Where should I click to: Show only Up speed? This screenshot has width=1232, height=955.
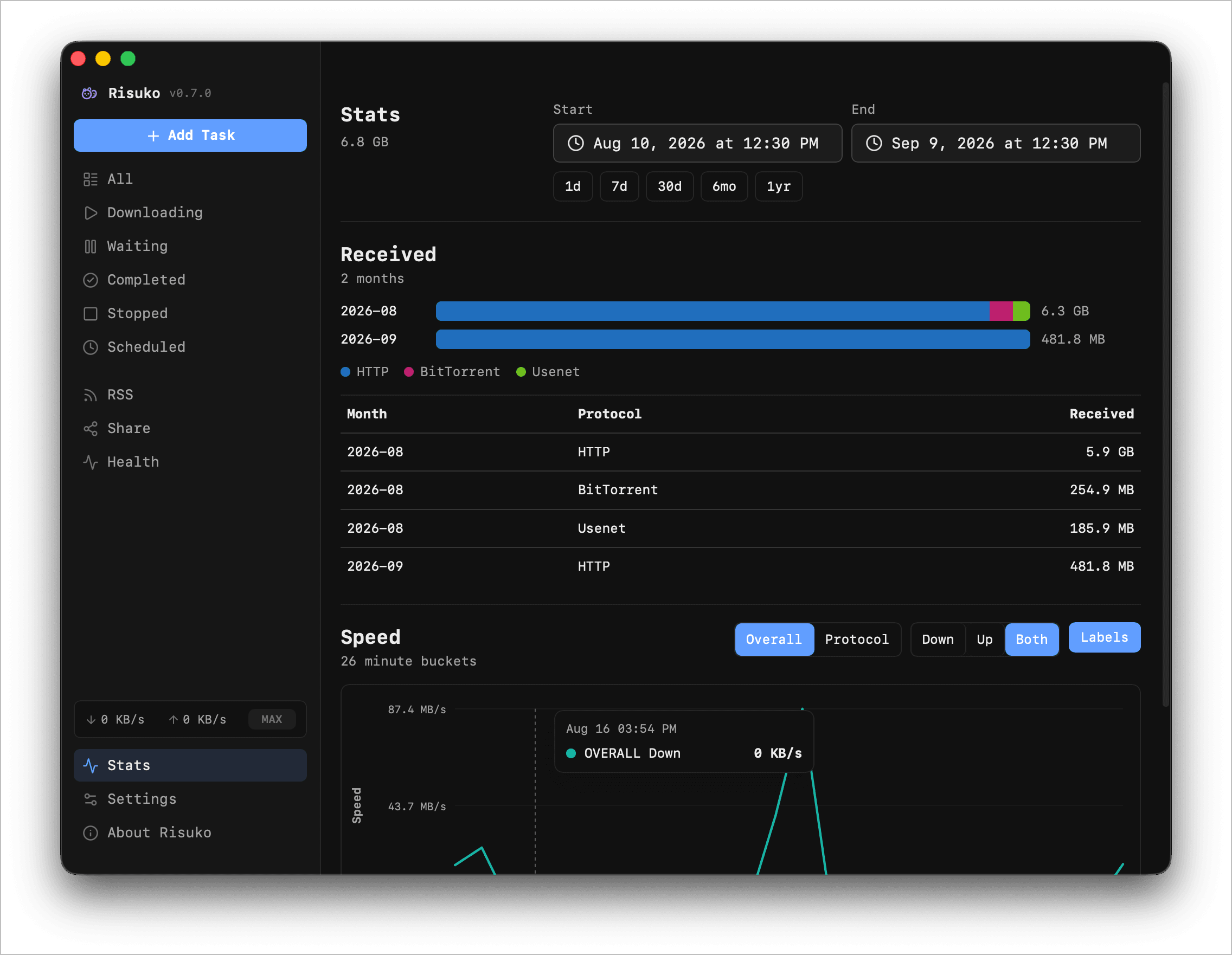pos(984,640)
